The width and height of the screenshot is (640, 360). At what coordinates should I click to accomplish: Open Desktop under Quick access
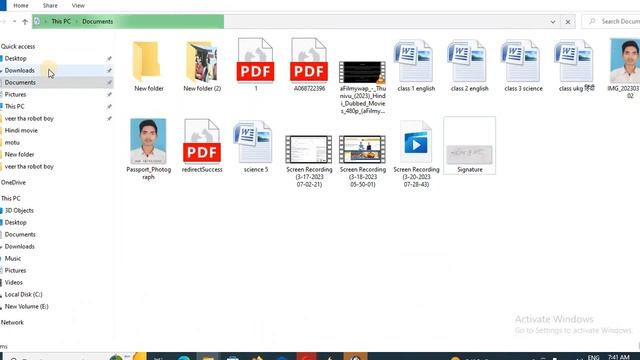pyautogui.click(x=16, y=59)
